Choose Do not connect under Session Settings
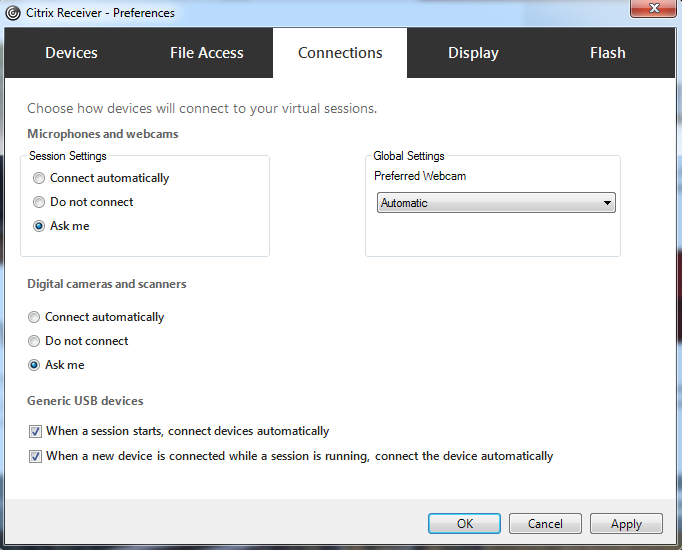The height and width of the screenshot is (550, 682). 39,202
